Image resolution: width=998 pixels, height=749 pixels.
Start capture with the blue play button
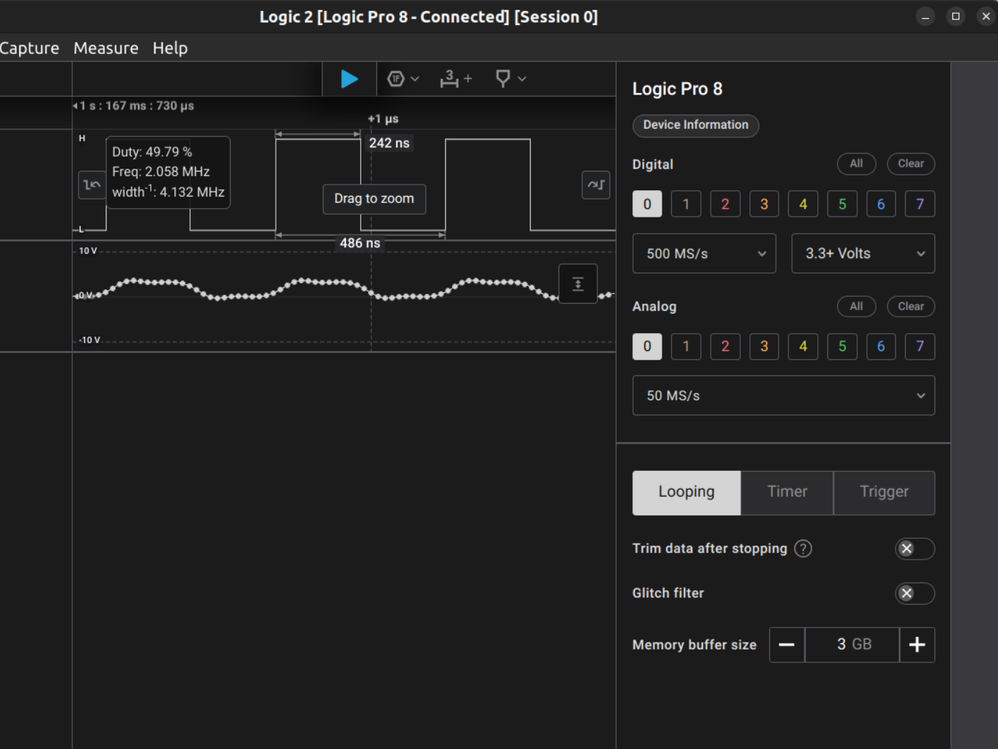(x=349, y=79)
